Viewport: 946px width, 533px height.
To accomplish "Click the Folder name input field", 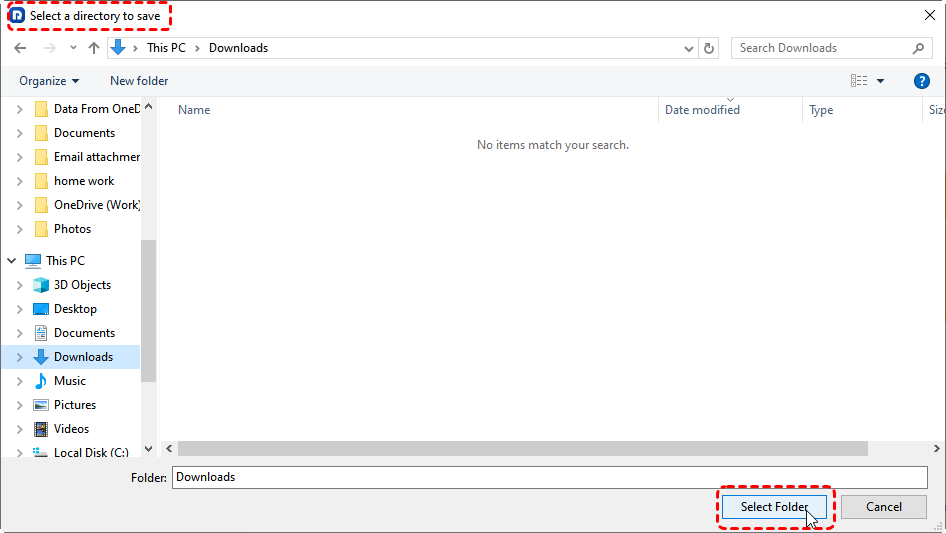I will pyautogui.click(x=549, y=477).
